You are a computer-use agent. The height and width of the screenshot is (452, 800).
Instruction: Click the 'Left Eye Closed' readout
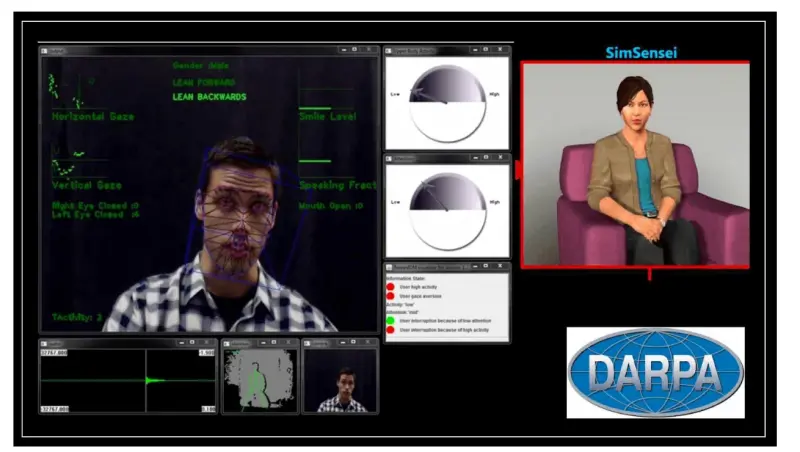pos(95,214)
